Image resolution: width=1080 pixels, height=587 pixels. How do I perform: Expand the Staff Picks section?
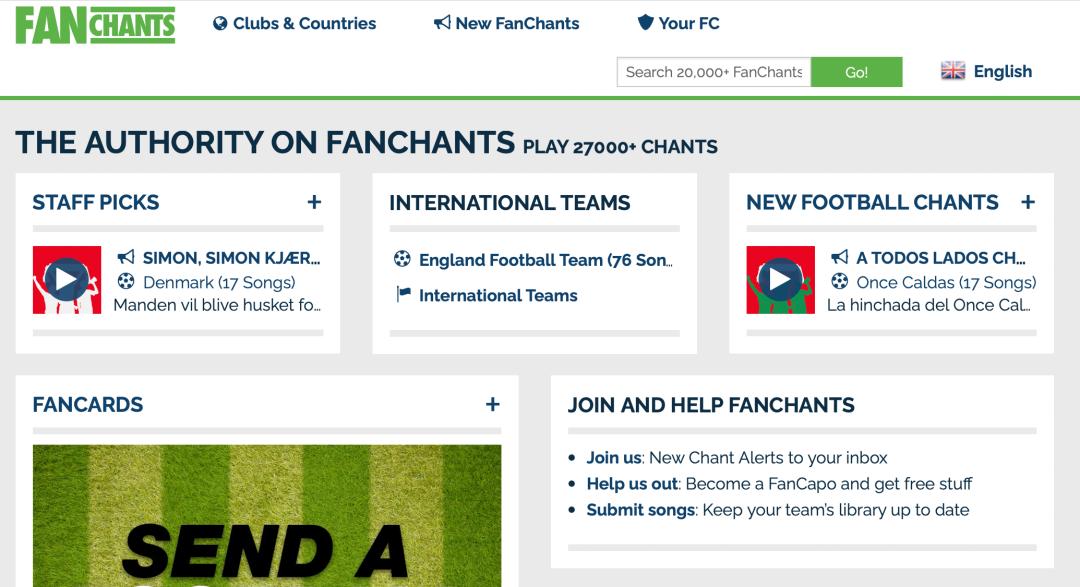click(x=314, y=202)
